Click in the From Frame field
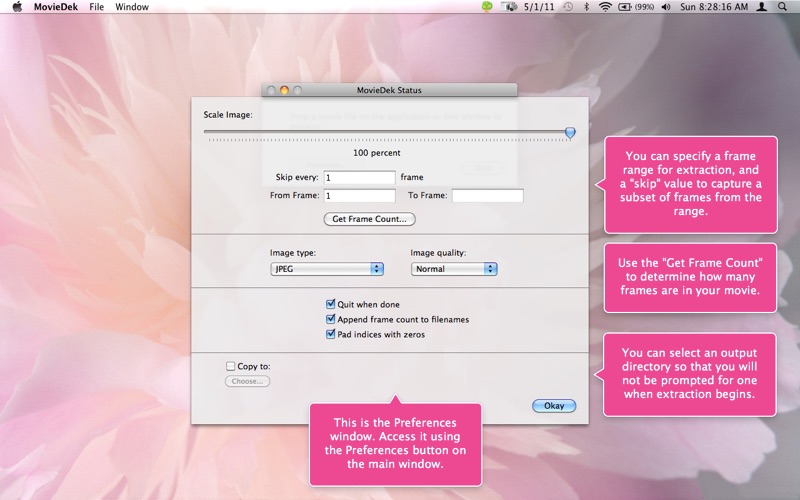Image resolution: width=800 pixels, height=500 pixels. coord(359,195)
